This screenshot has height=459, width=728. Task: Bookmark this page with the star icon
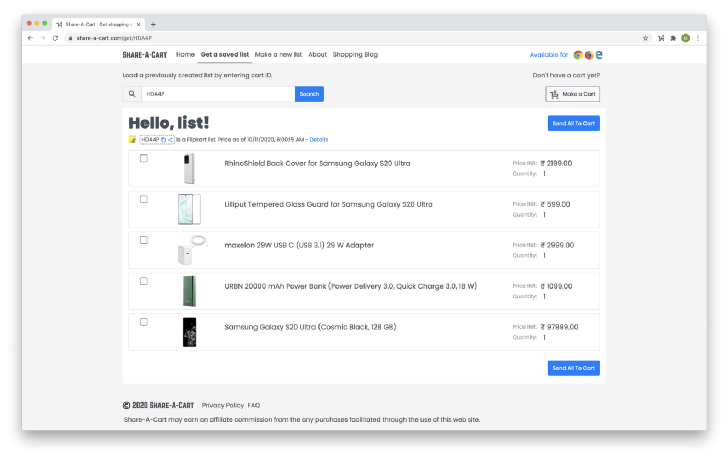coord(646,38)
